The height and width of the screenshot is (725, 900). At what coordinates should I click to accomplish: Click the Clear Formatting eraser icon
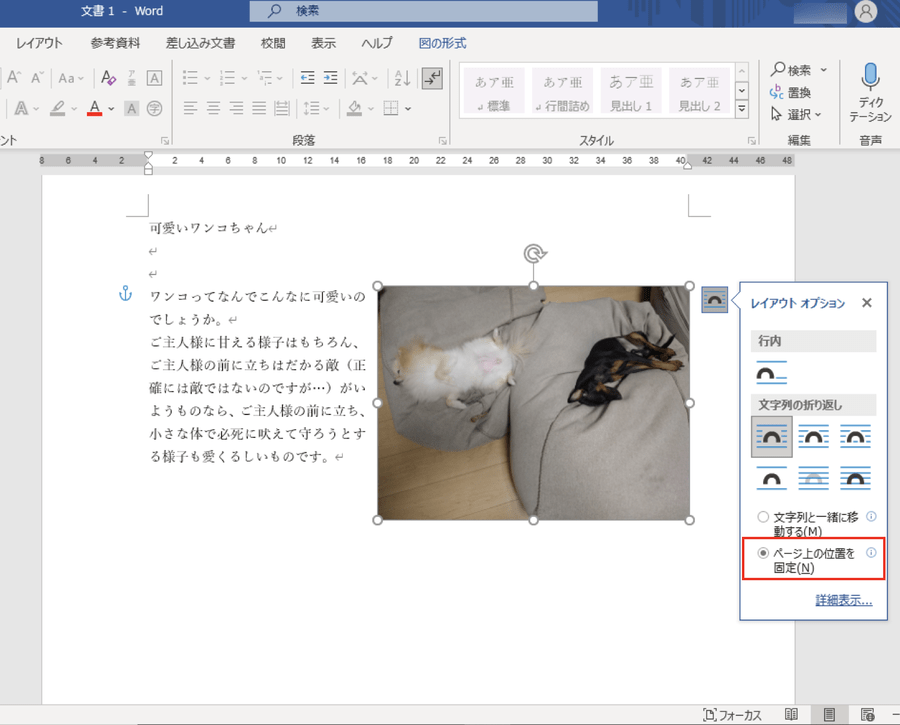(107, 78)
